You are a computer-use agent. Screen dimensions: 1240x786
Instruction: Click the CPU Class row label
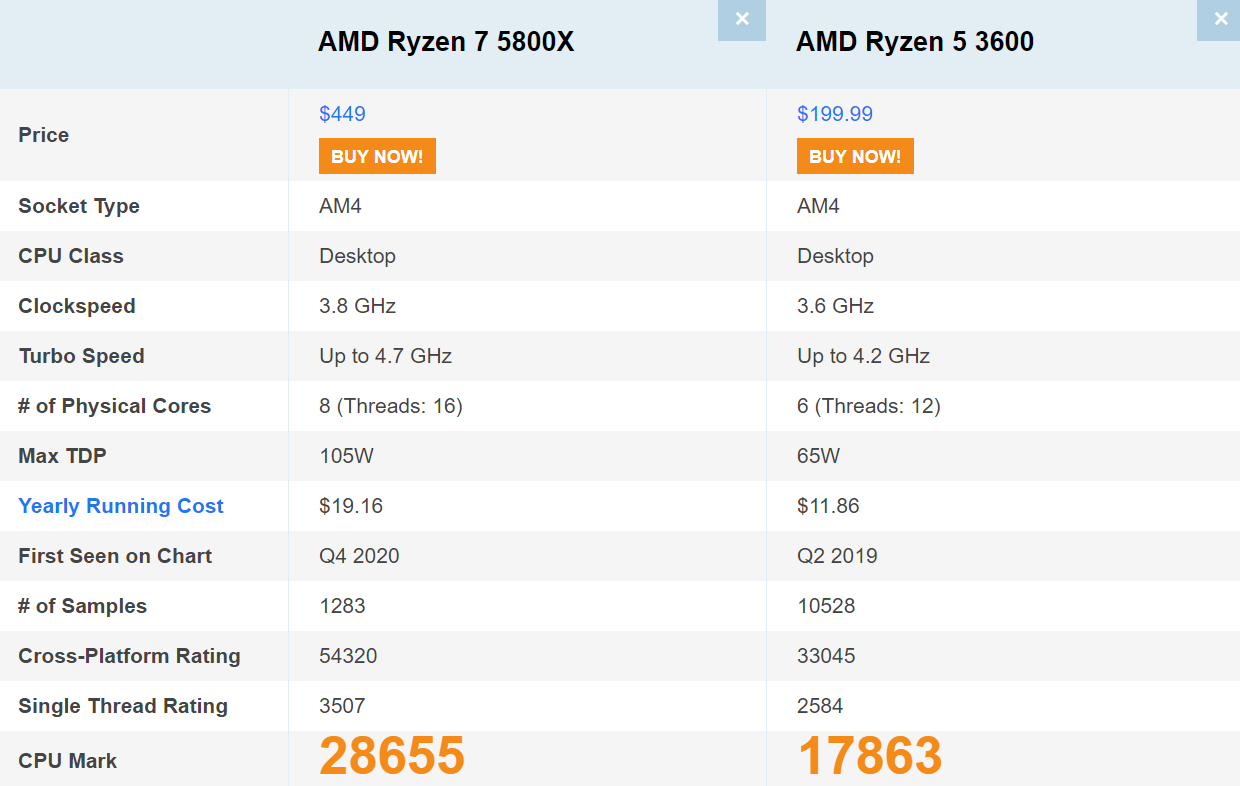click(x=71, y=256)
